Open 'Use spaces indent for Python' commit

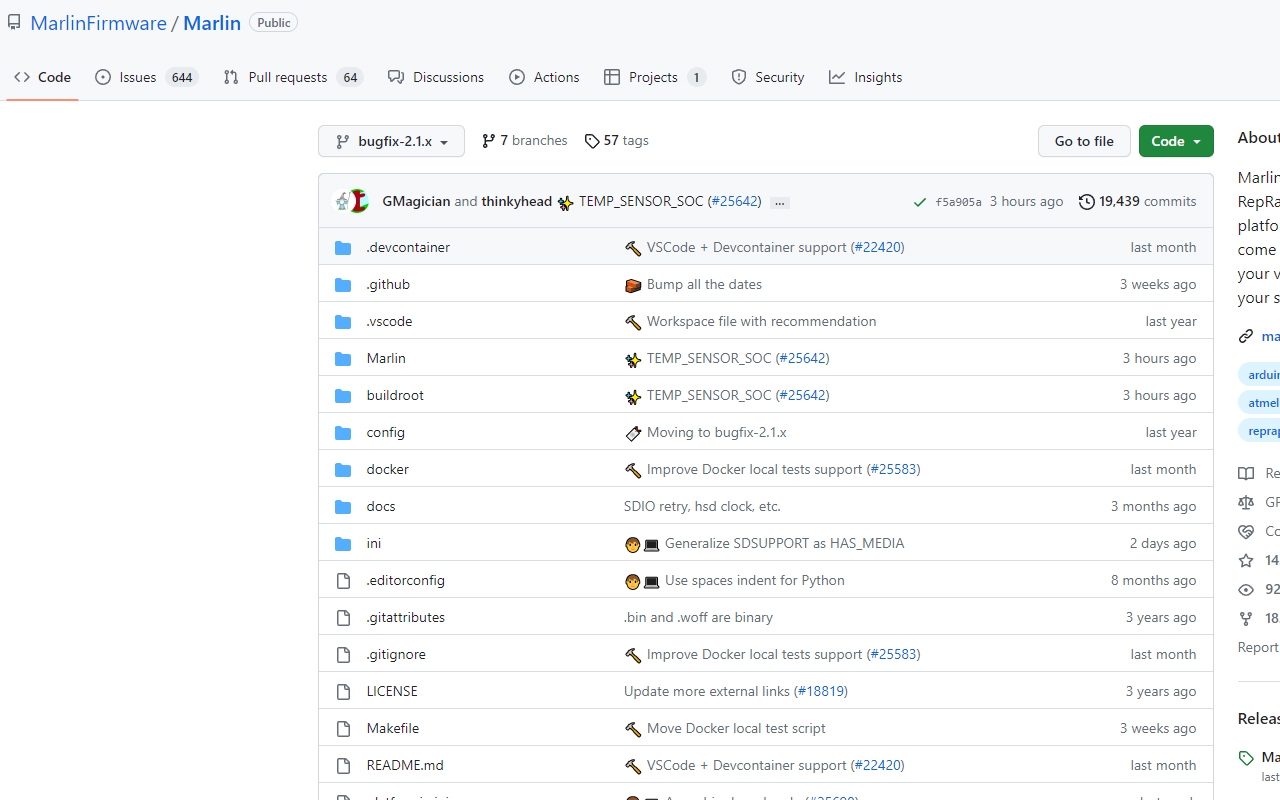tap(755, 580)
